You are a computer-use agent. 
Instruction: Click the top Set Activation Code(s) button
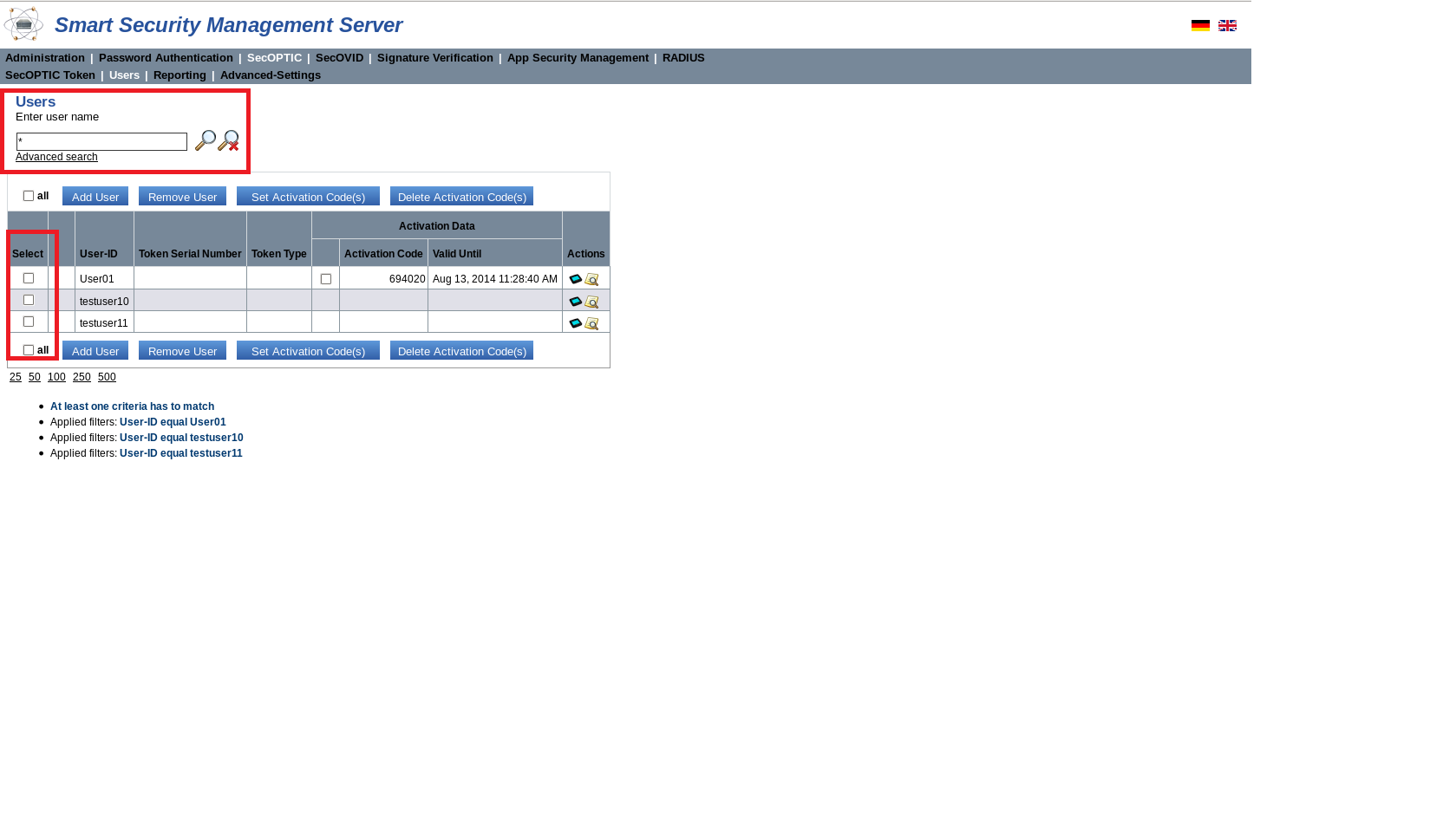(308, 197)
